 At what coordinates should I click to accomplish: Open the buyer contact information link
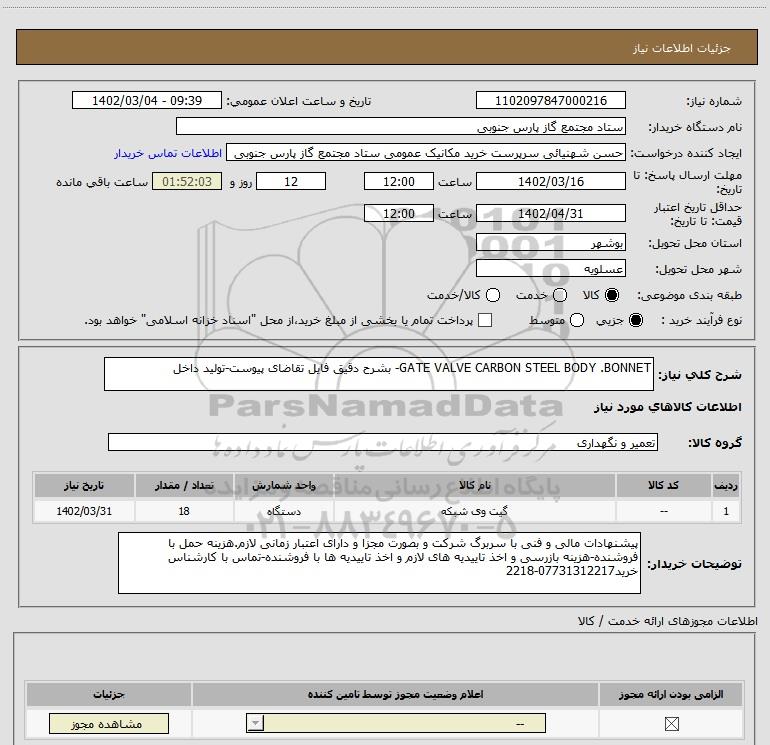(168, 153)
